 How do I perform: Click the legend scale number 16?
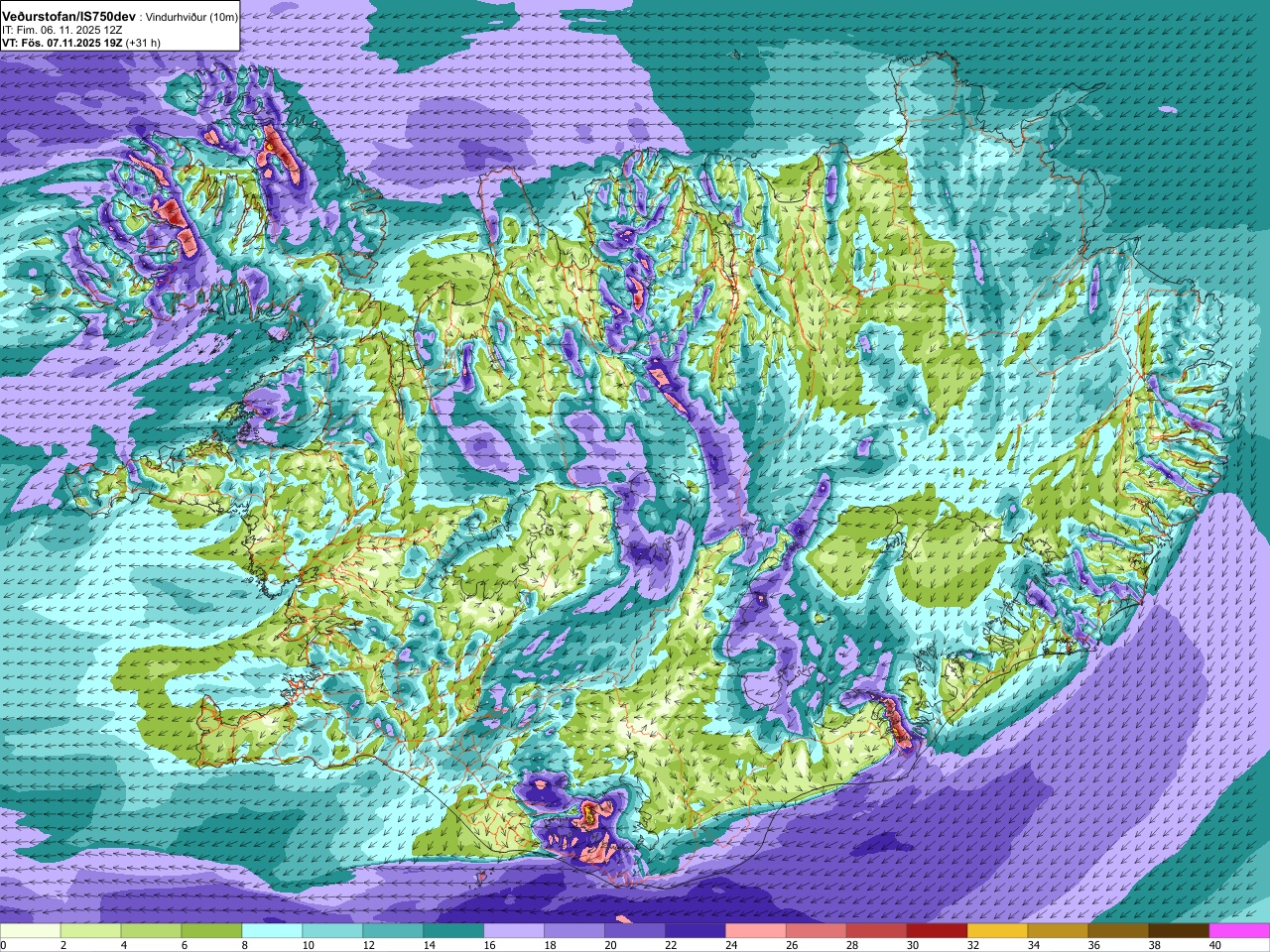coord(489,945)
